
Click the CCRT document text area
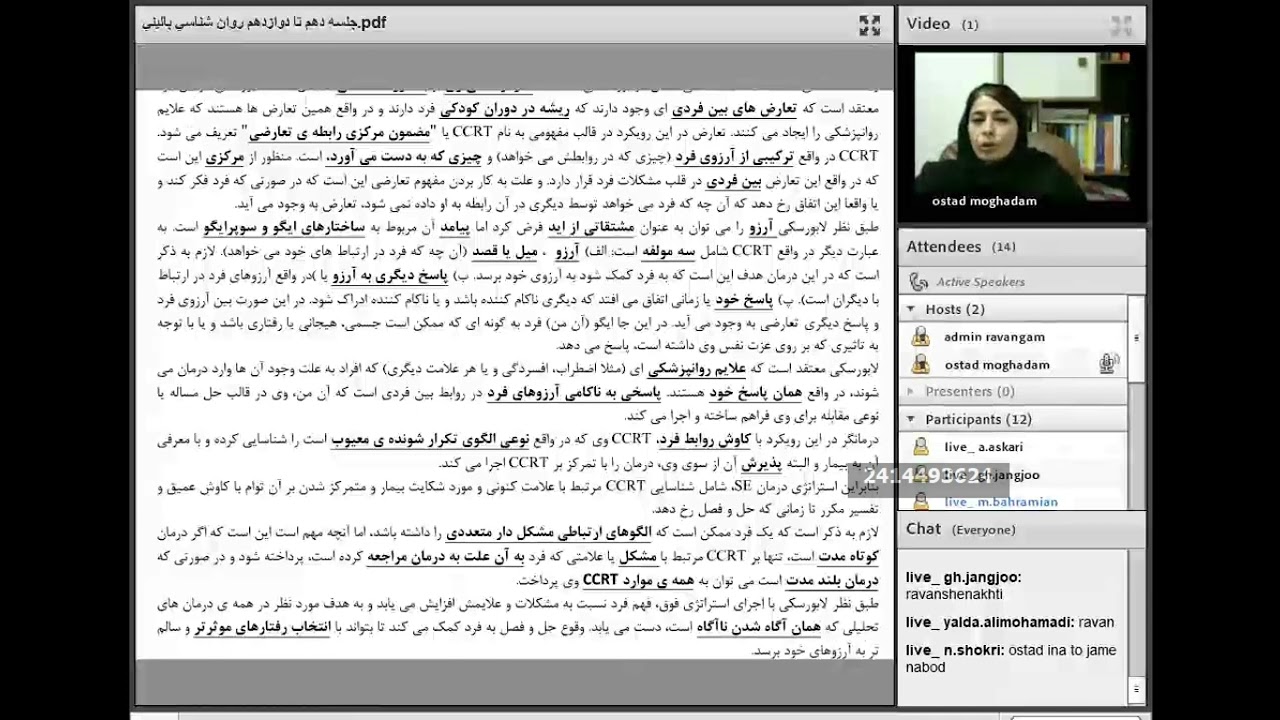514,375
